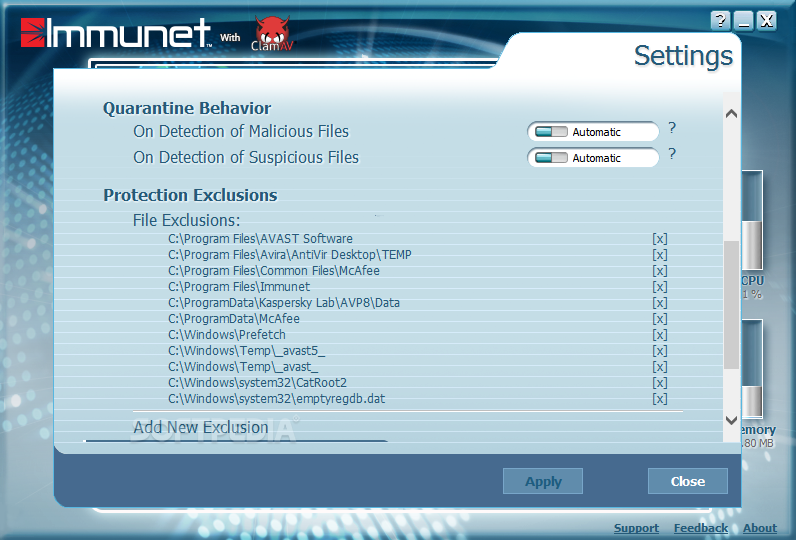Screen dimensions: 796x540
Task: Click the settings scrollbar thumb
Action: pyautogui.click(x=732, y=305)
